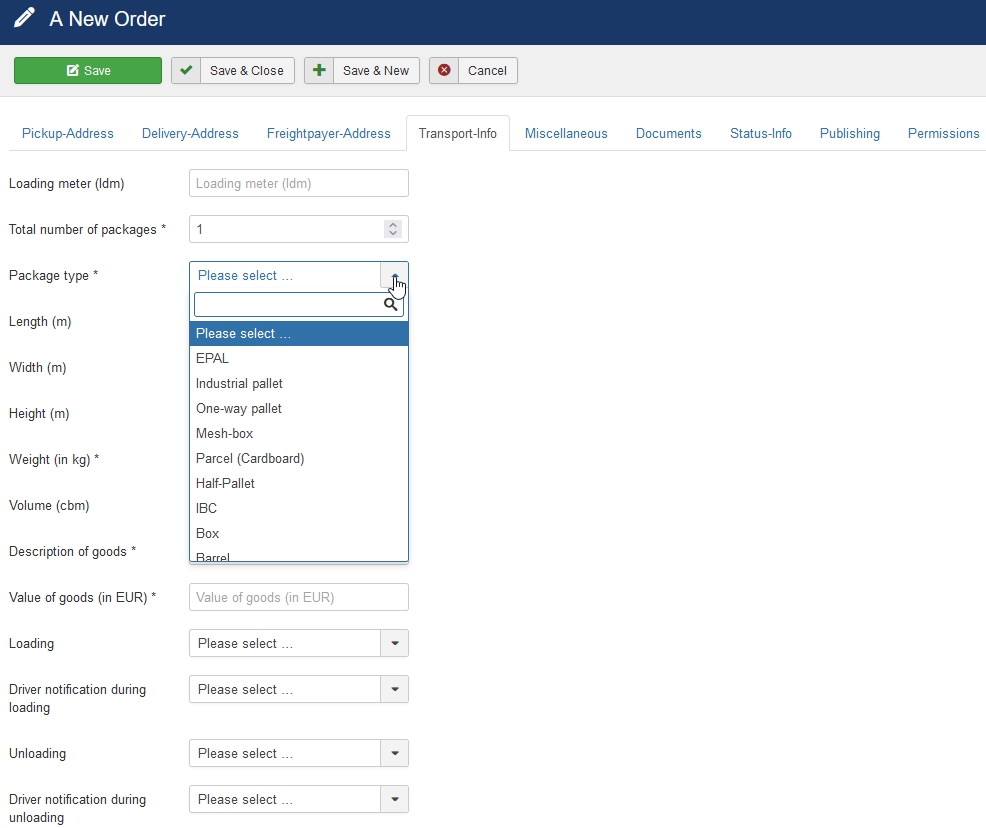
Task: Select EPAL package type
Action: point(299,358)
